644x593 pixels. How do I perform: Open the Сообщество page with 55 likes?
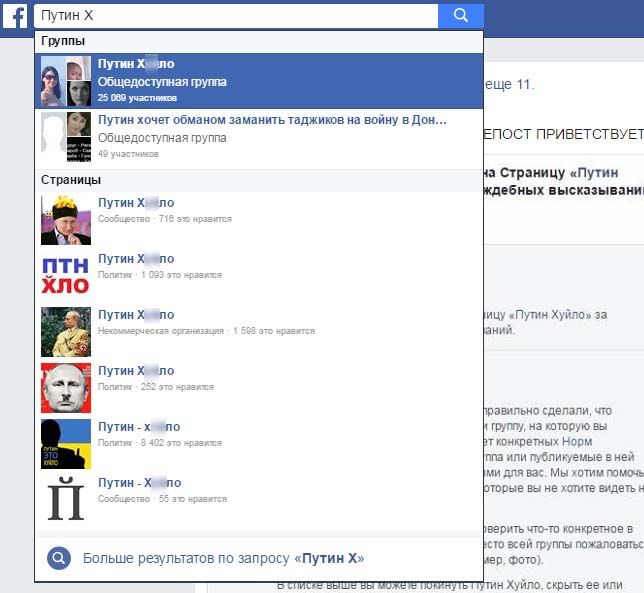(259, 499)
